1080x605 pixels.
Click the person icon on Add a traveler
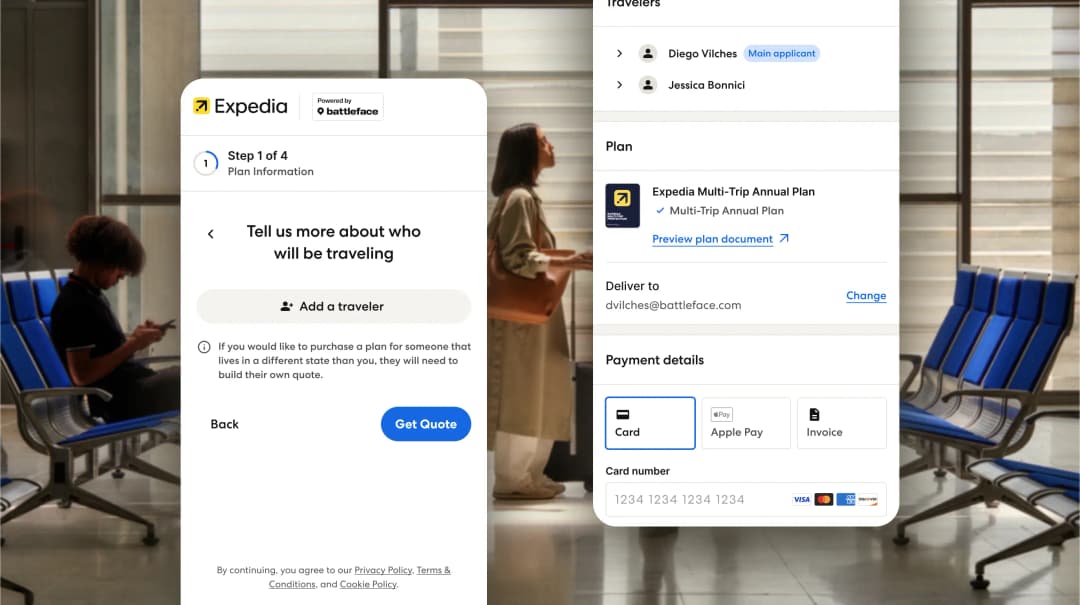(x=285, y=306)
